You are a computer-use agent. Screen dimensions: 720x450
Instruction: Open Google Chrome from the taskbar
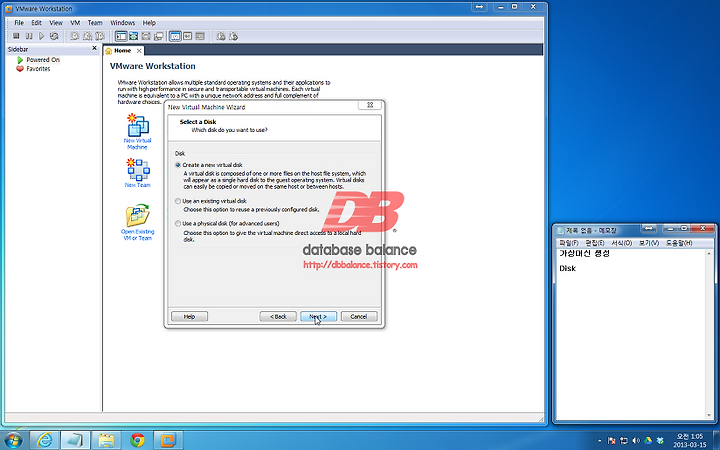(x=137, y=440)
